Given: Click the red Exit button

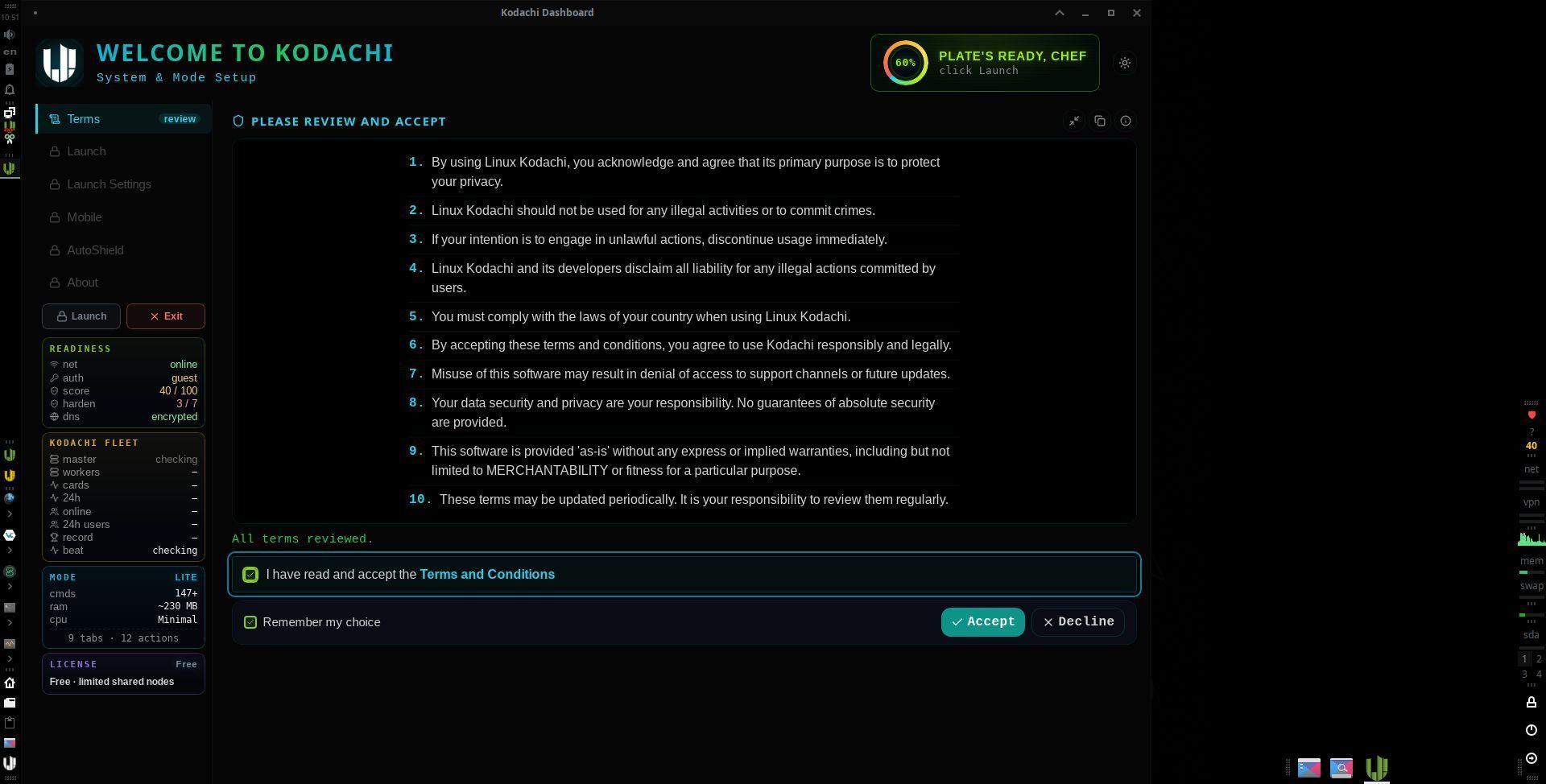Looking at the screenshot, I should point(166,316).
